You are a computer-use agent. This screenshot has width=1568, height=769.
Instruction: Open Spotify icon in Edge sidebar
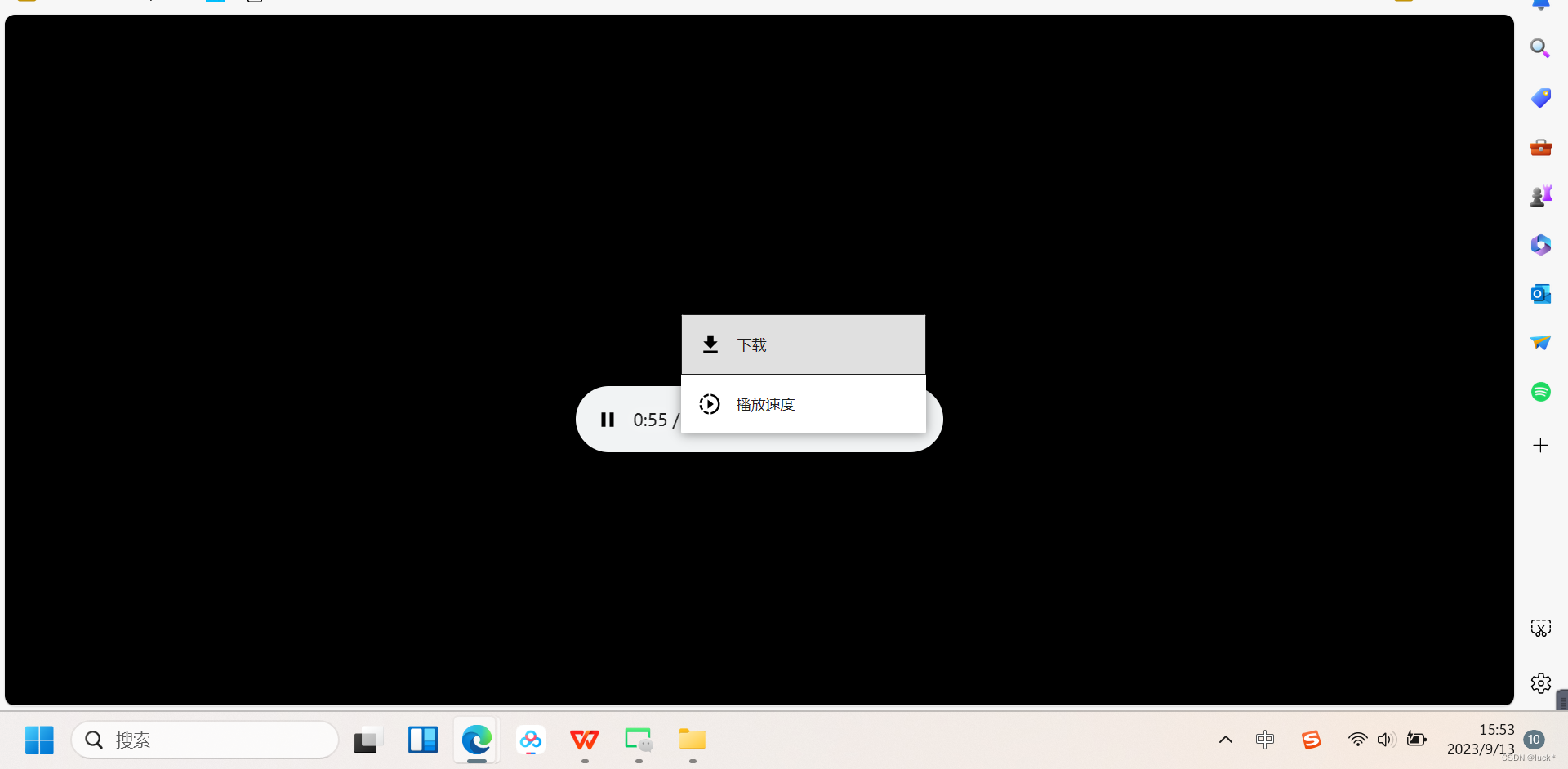pos(1540,392)
